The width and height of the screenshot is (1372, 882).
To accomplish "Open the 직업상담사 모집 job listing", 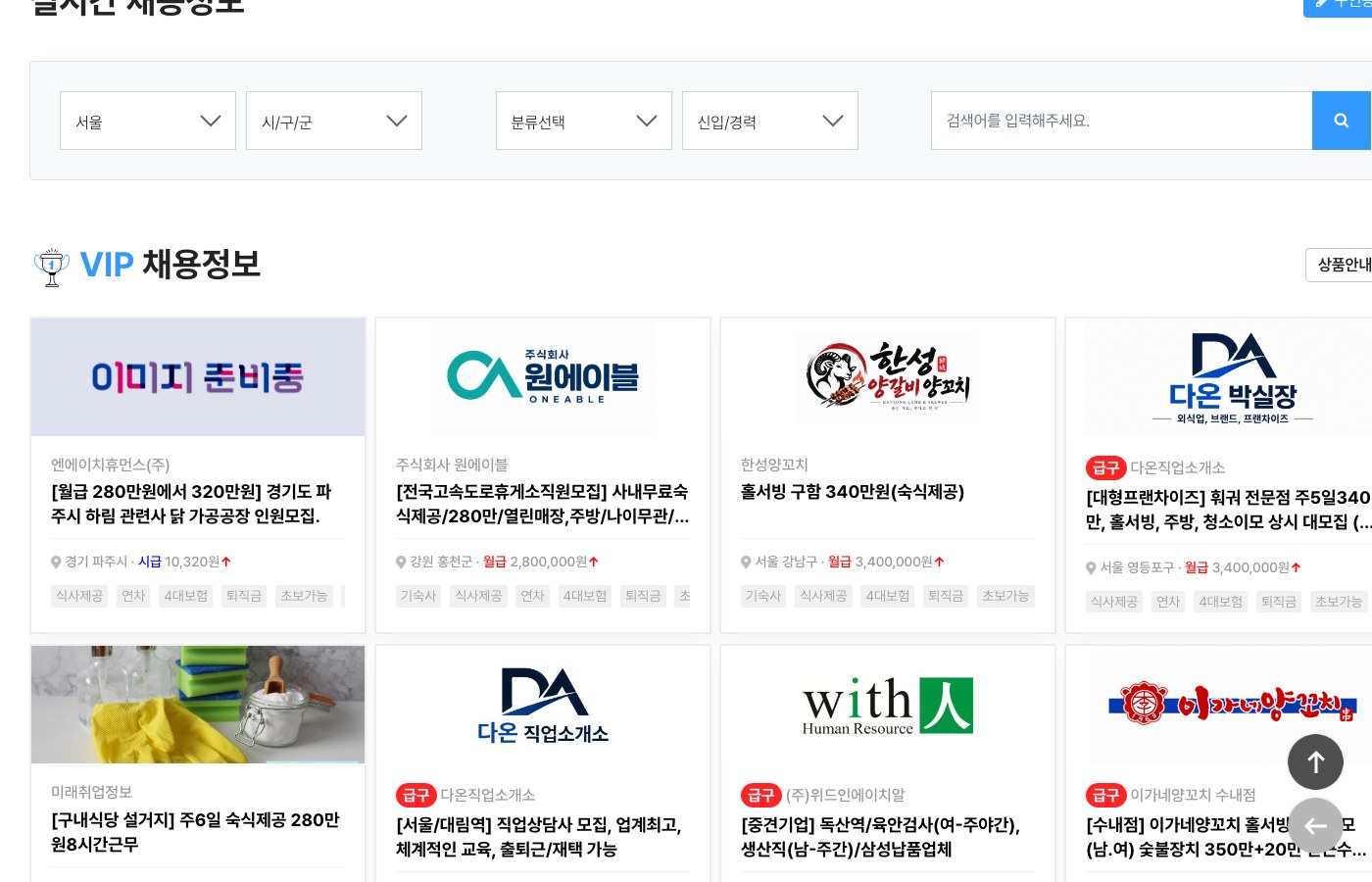I will coord(539,837).
